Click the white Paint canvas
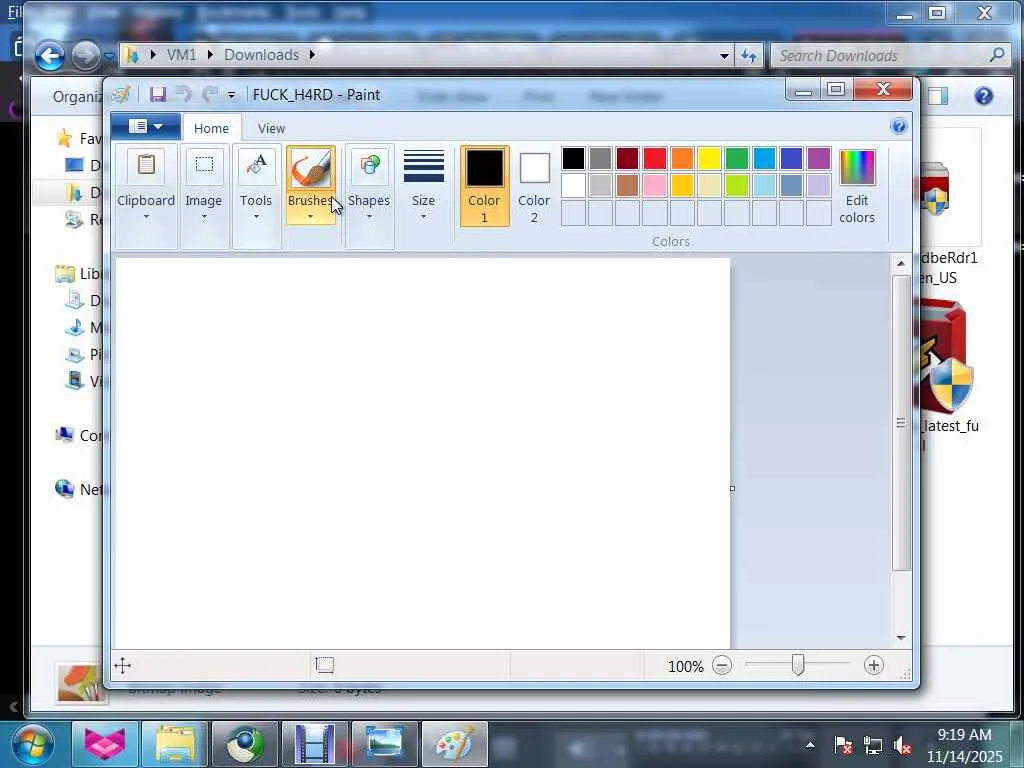 point(422,453)
